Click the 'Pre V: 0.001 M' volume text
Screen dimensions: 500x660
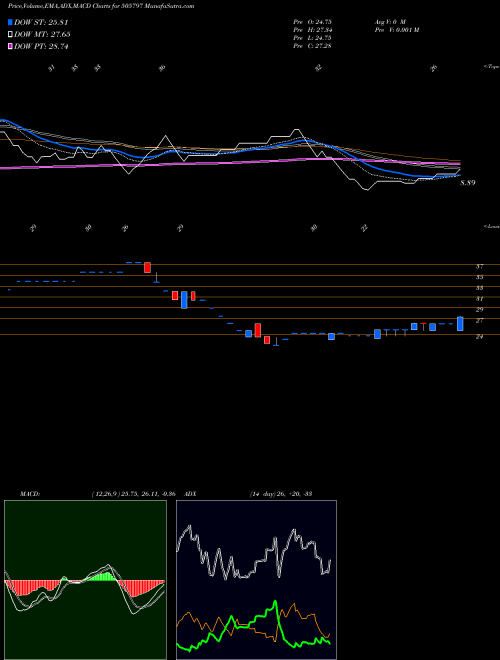click(397, 29)
